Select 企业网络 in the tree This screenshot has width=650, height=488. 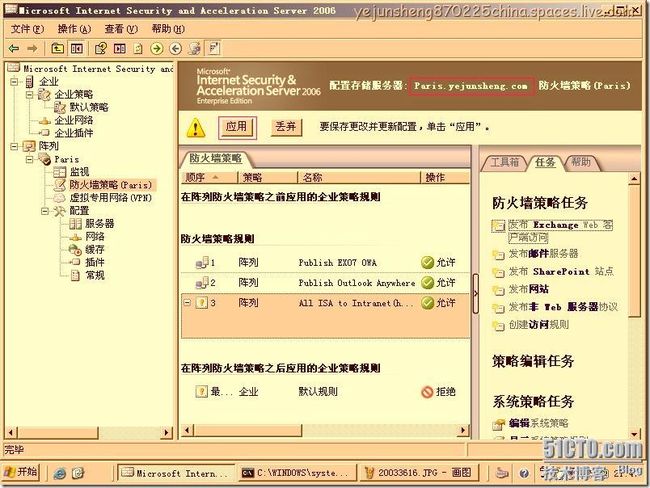74,120
